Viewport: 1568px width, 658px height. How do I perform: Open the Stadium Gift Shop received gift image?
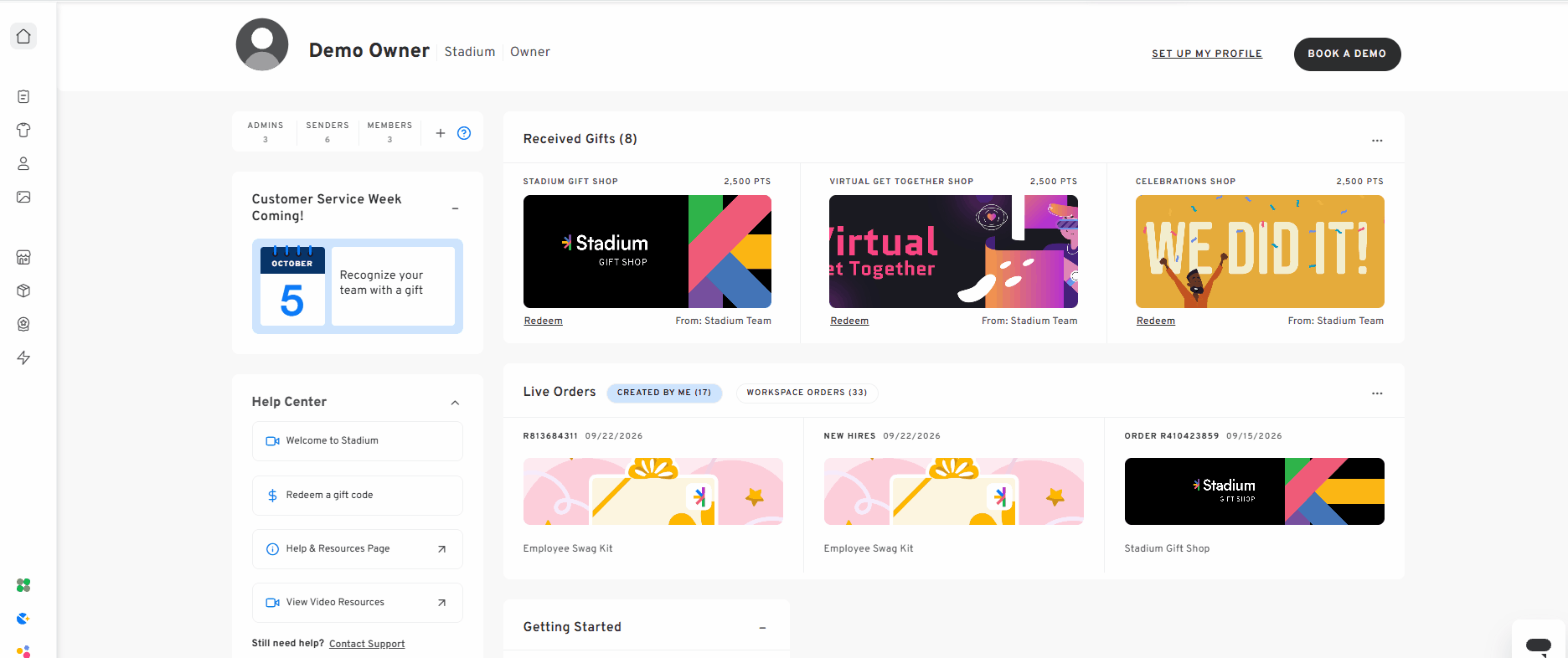click(647, 251)
